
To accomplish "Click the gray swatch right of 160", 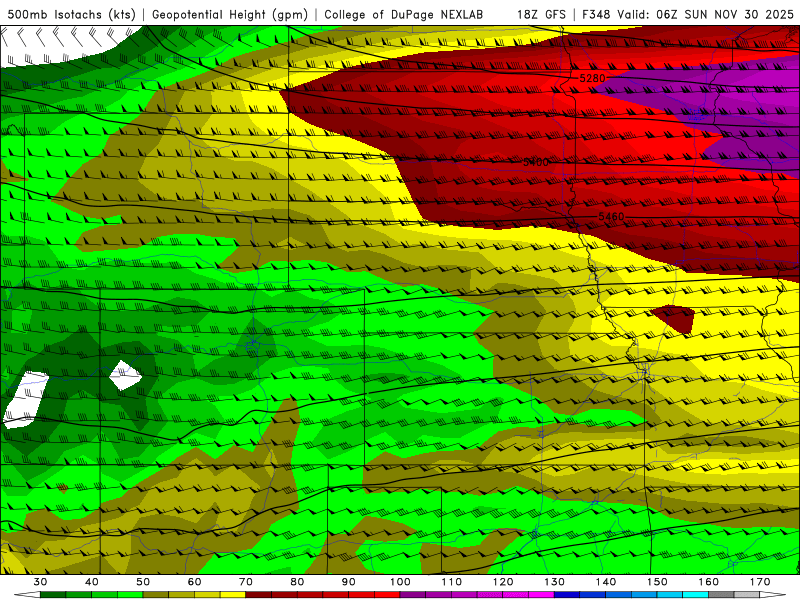I will click(x=721, y=595).
